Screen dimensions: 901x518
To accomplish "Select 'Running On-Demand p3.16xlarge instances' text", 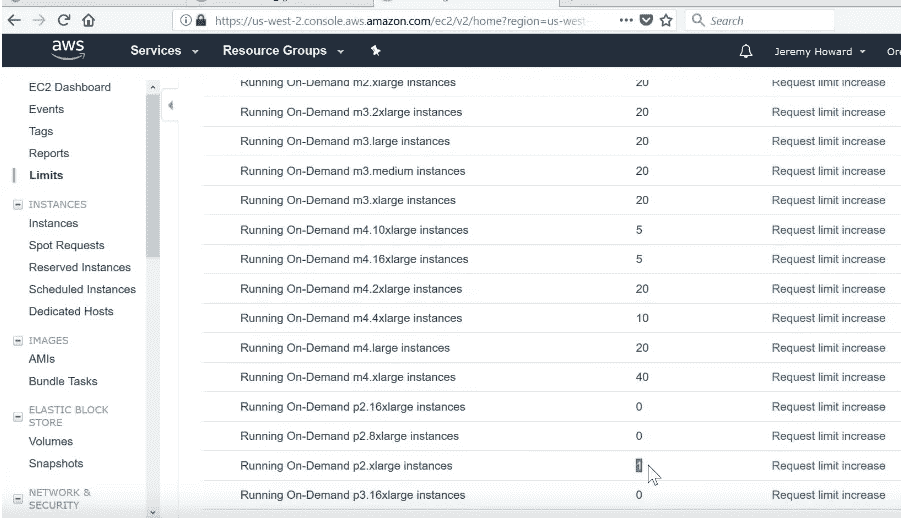I will pos(352,495).
